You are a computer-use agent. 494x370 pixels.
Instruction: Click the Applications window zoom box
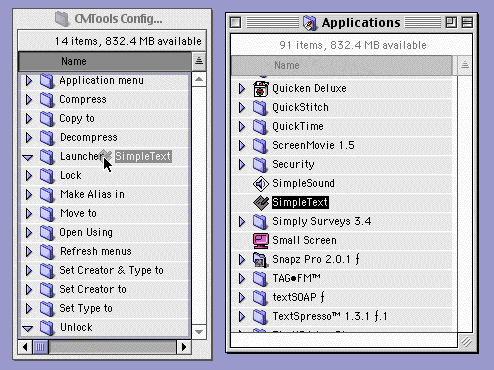click(x=451, y=23)
